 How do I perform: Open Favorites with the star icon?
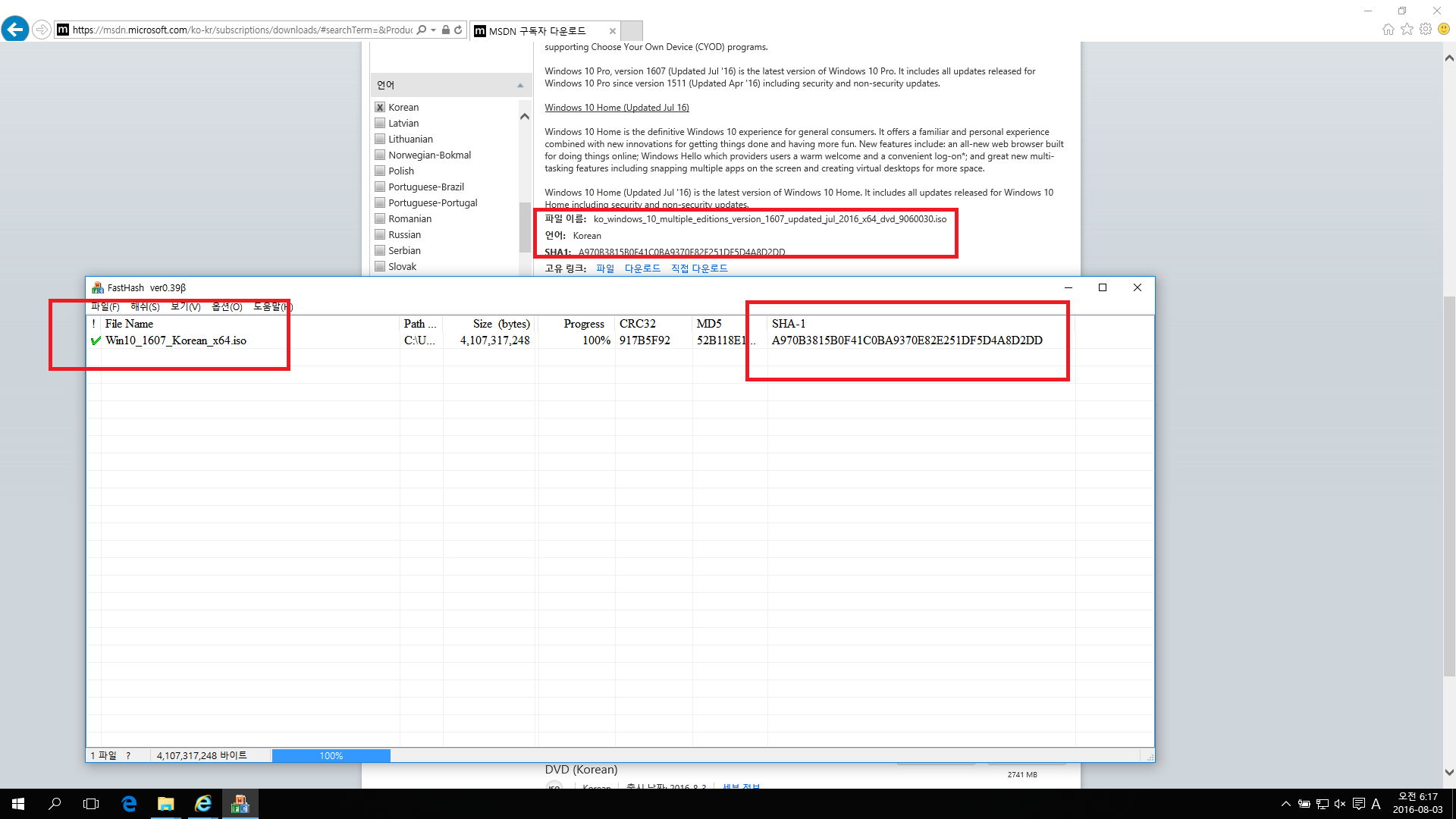click(x=1407, y=29)
